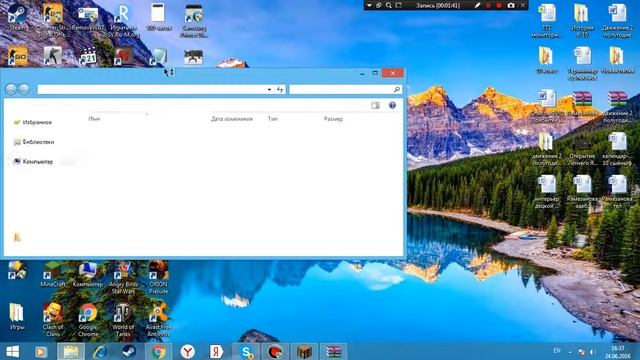Sort by the Размер column header

(333, 119)
